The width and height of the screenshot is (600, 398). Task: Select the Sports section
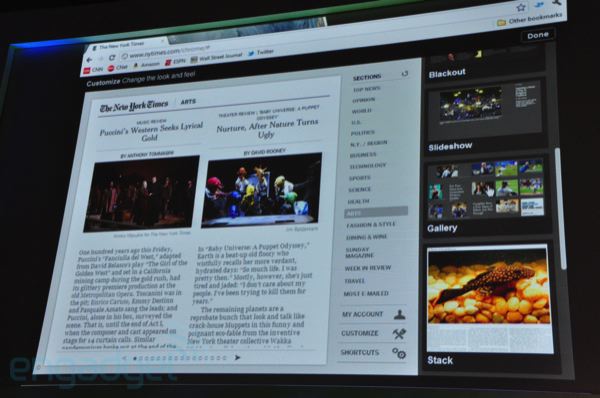point(359,178)
